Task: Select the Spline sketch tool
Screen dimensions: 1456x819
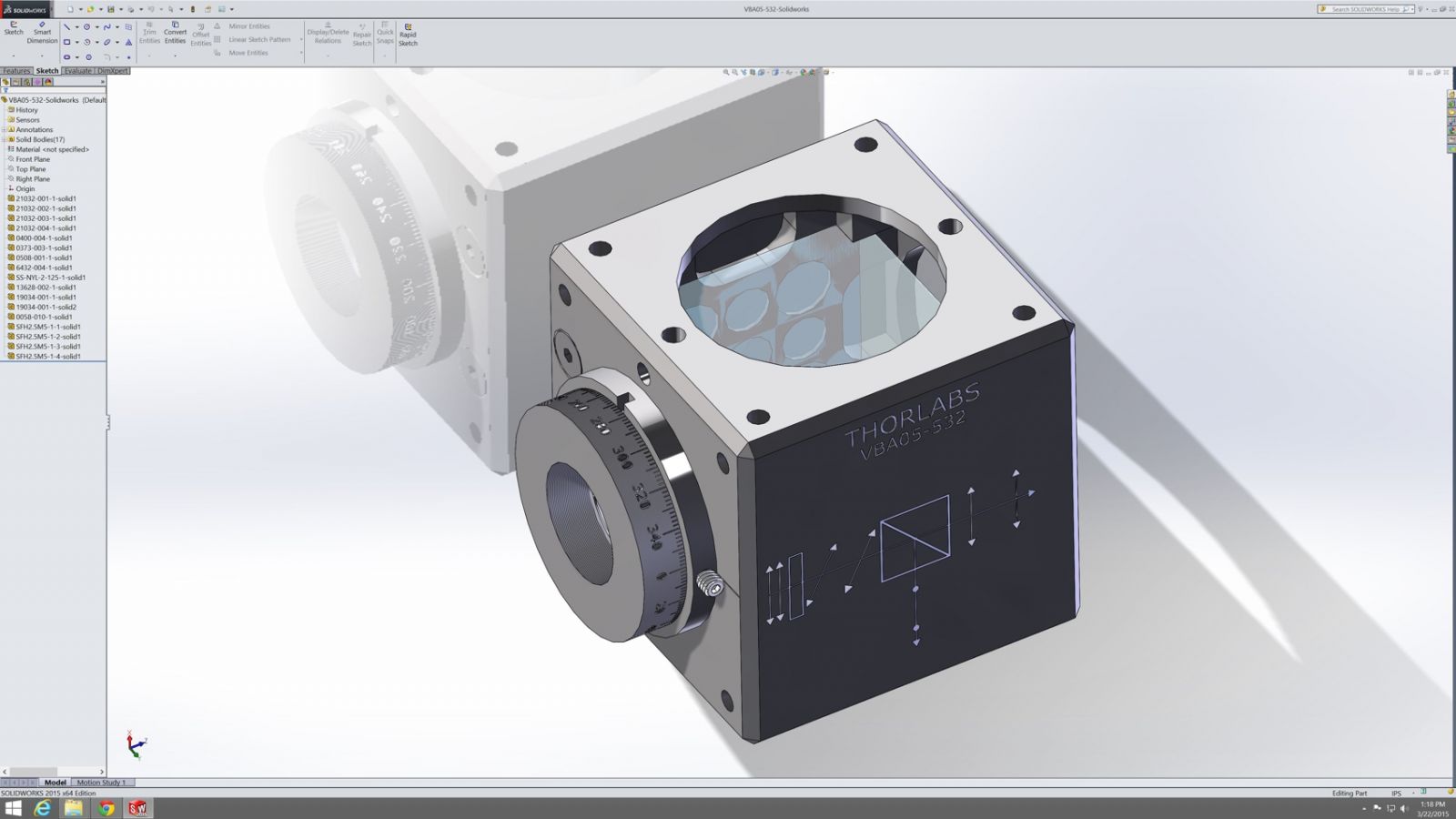Action: [107, 26]
